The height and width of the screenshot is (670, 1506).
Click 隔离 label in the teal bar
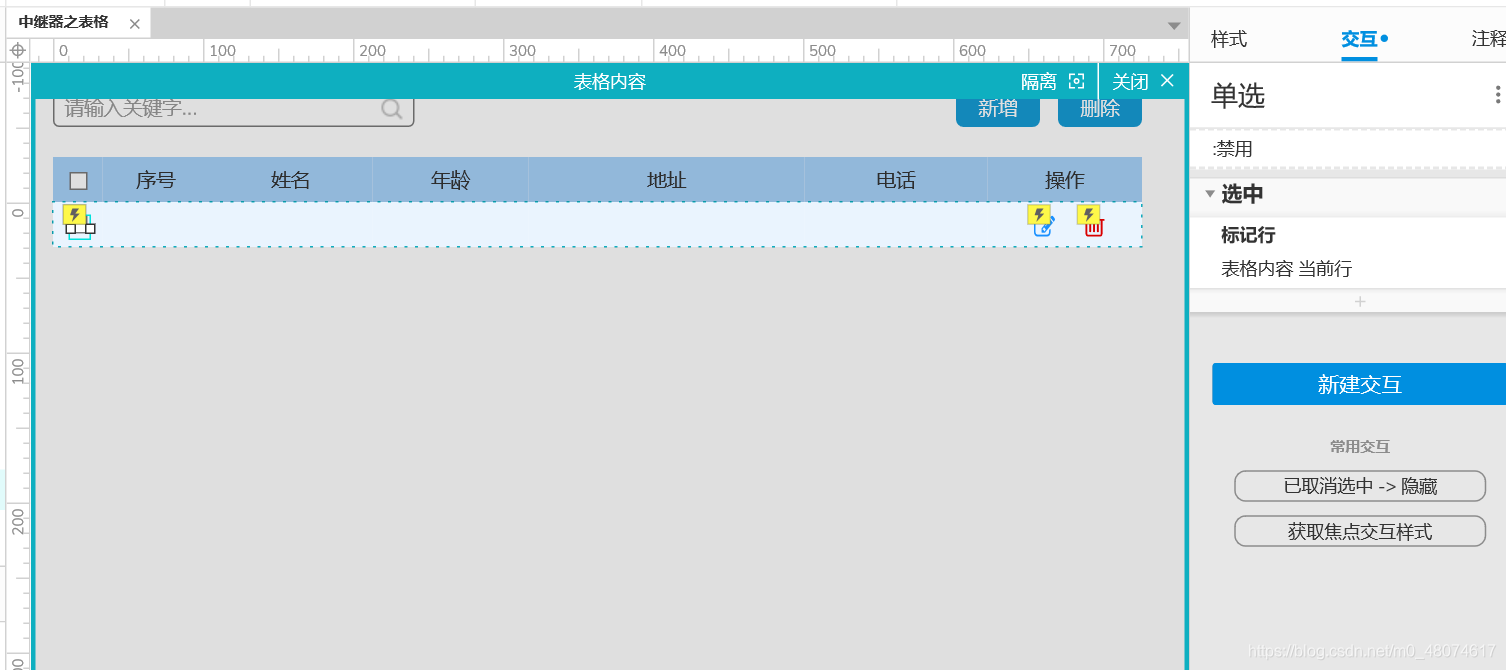click(x=1039, y=82)
